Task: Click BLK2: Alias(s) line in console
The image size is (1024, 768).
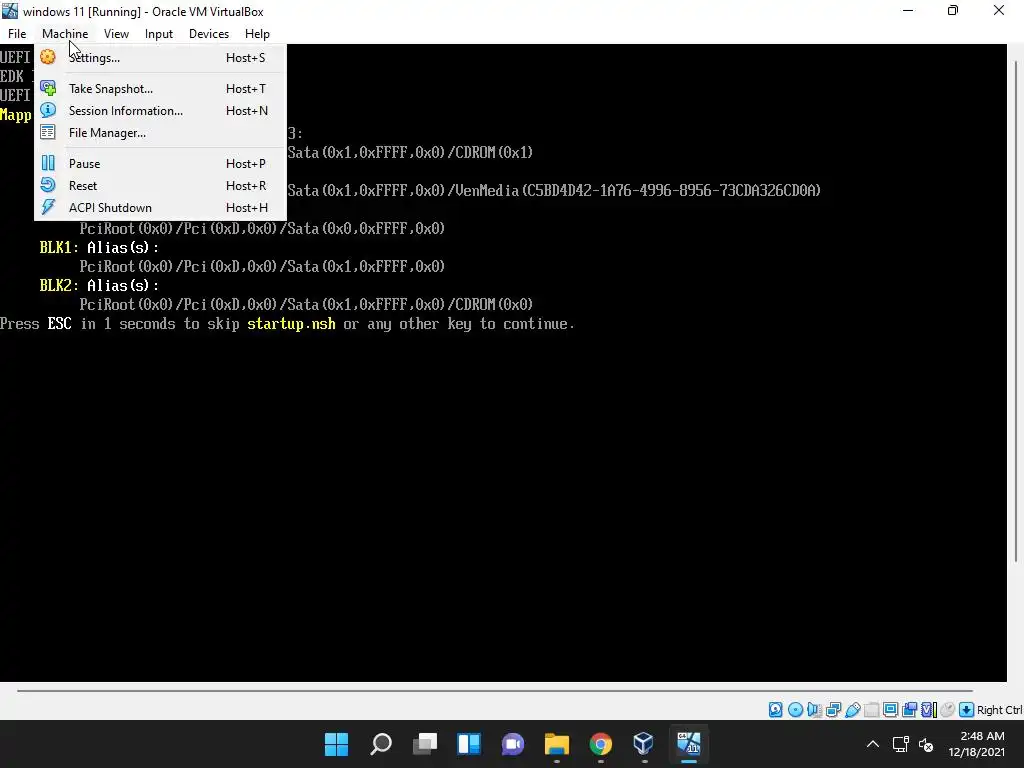Action: click(x=99, y=285)
